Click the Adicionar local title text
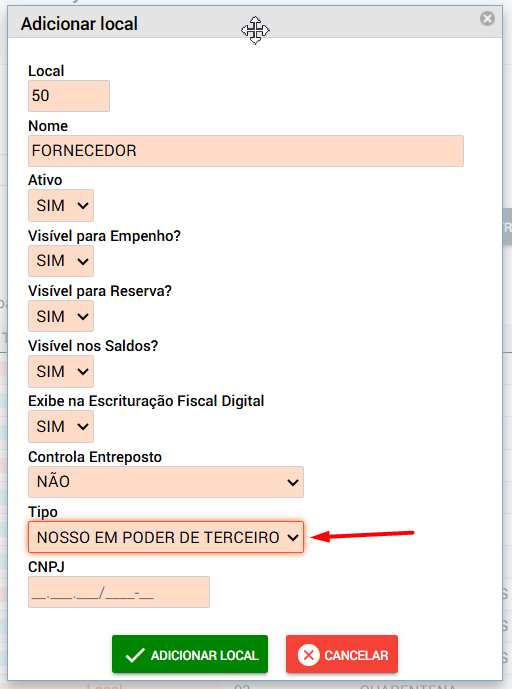The width and height of the screenshot is (512, 689). pos(79,24)
